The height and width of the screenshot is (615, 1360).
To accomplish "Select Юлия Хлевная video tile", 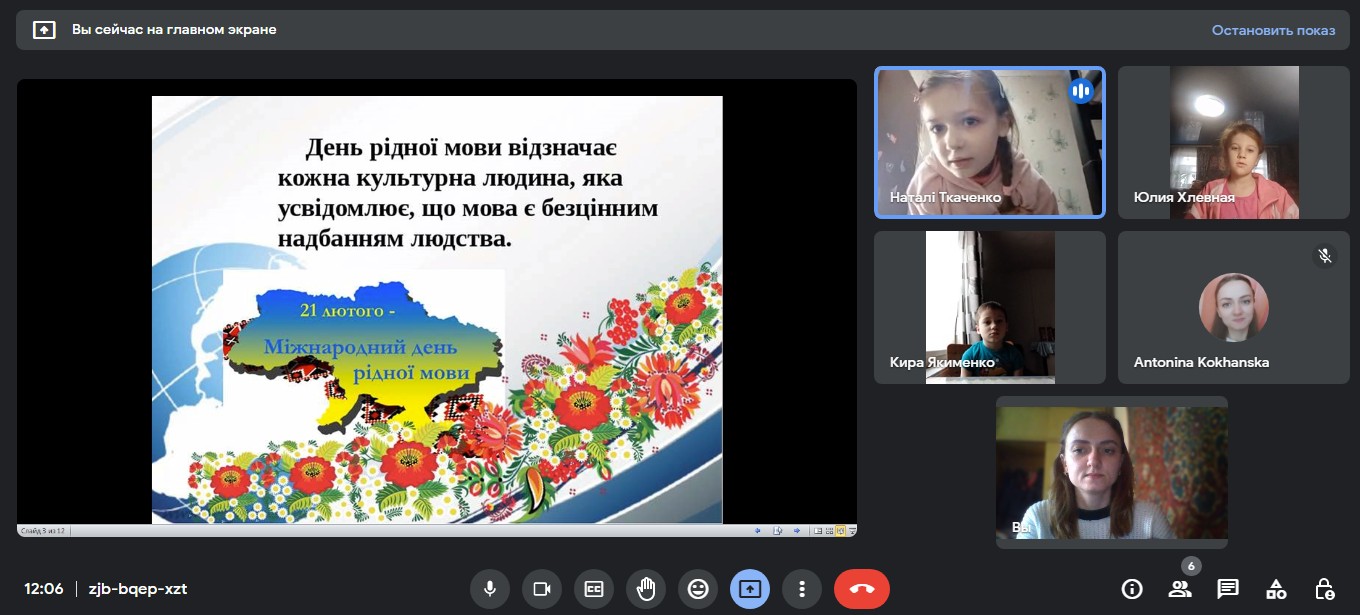I will pos(1234,142).
